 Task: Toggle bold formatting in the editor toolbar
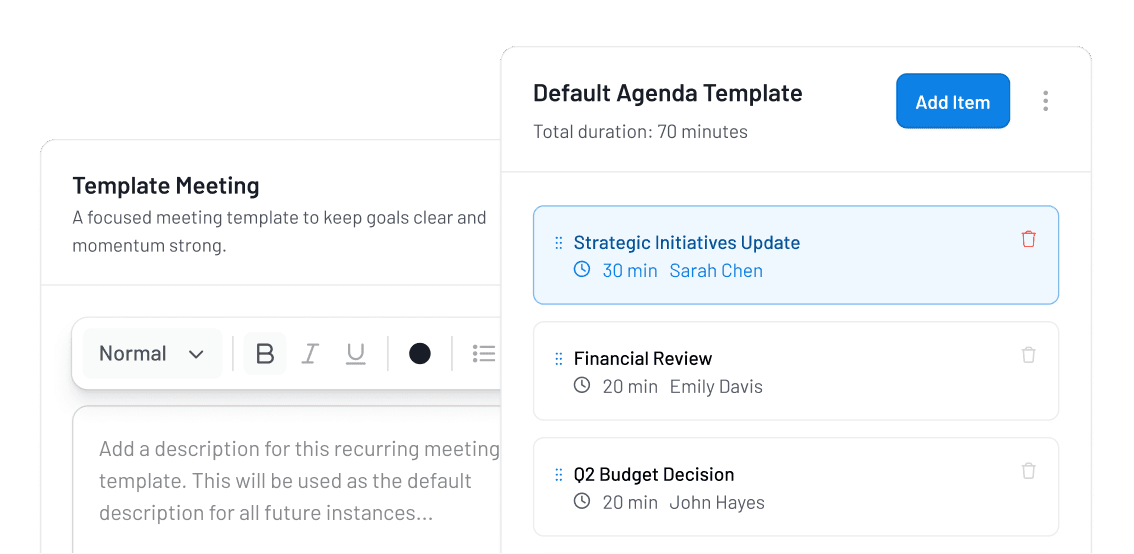[265, 354]
